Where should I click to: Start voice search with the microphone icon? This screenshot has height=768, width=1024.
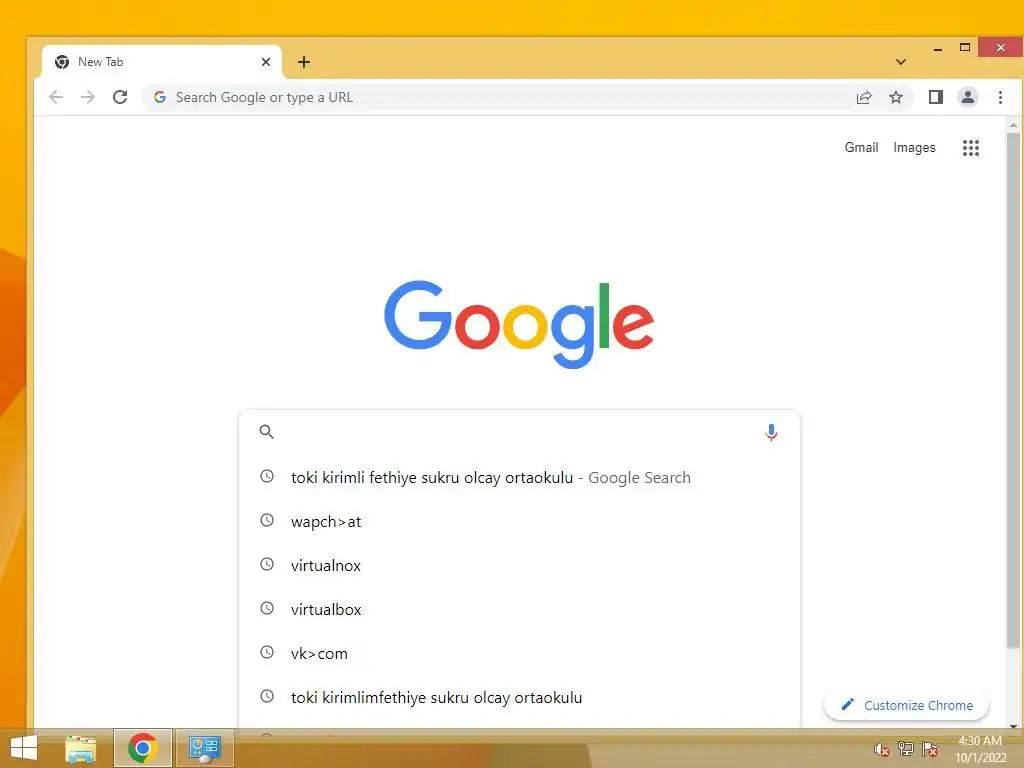click(x=771, y=432)
